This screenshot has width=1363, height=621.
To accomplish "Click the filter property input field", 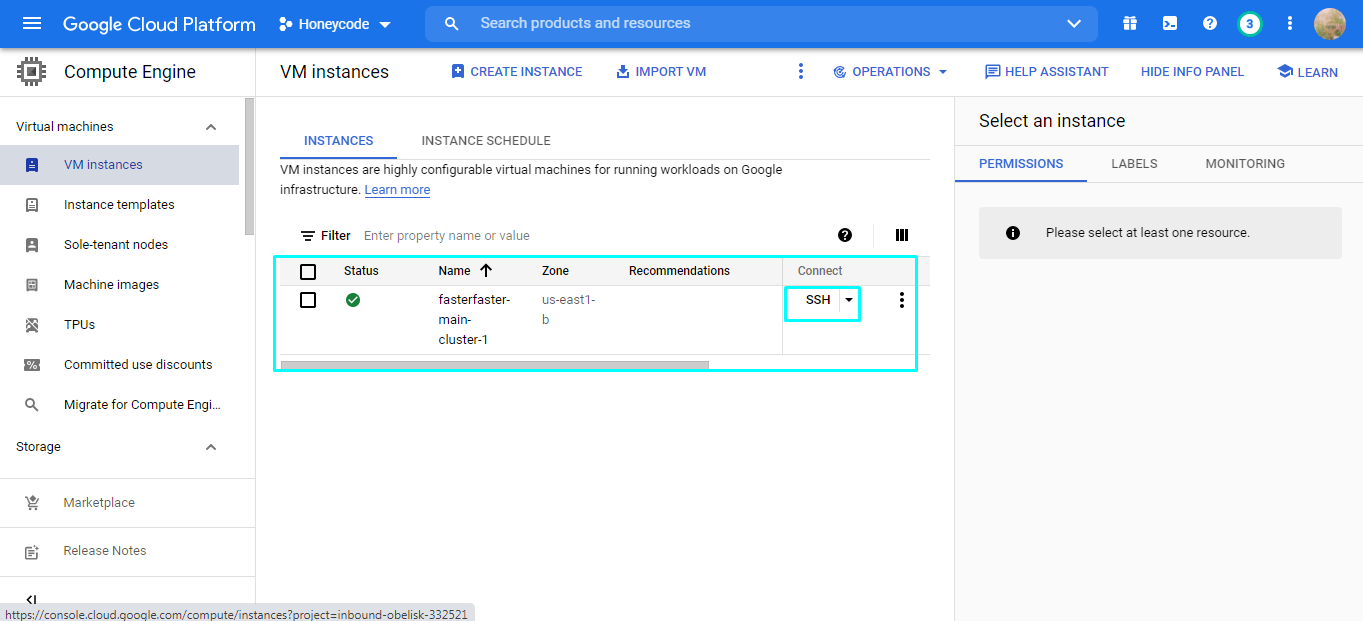I will [x=590, y=236].
